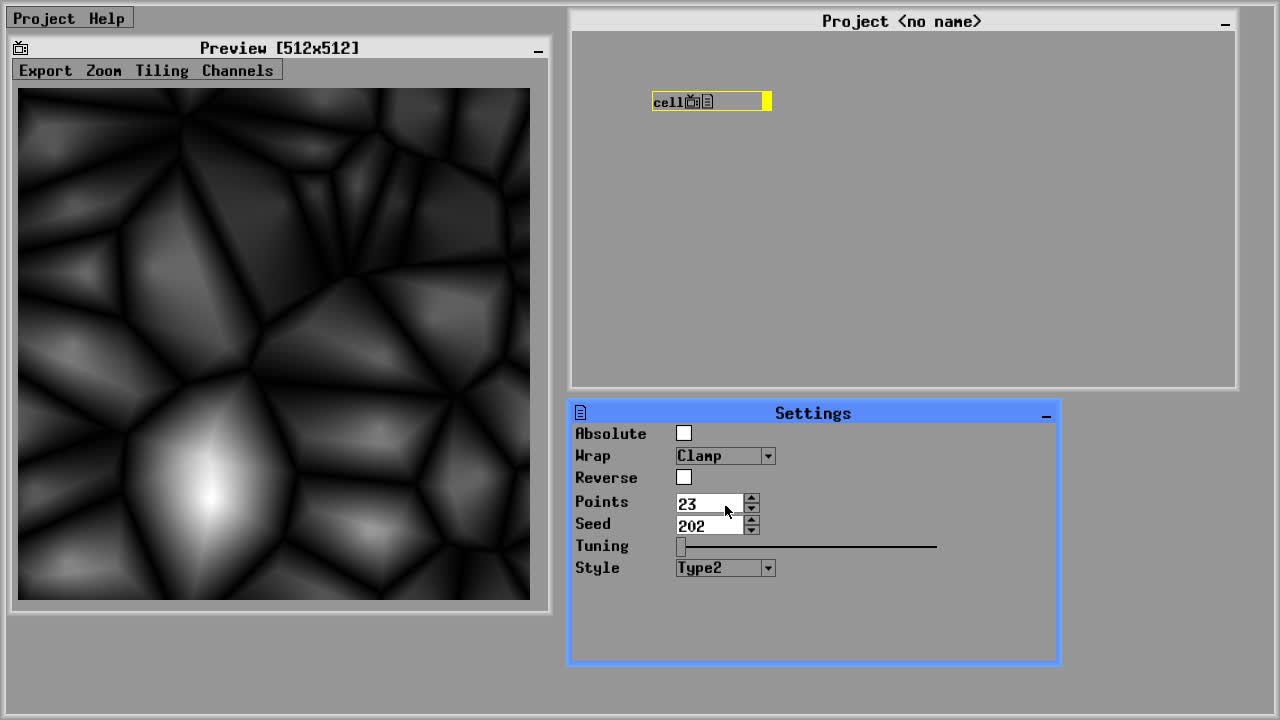Click the yellow output connector on cell node
The width and height of the screenshot is (1280, 720).
[767, 101]
